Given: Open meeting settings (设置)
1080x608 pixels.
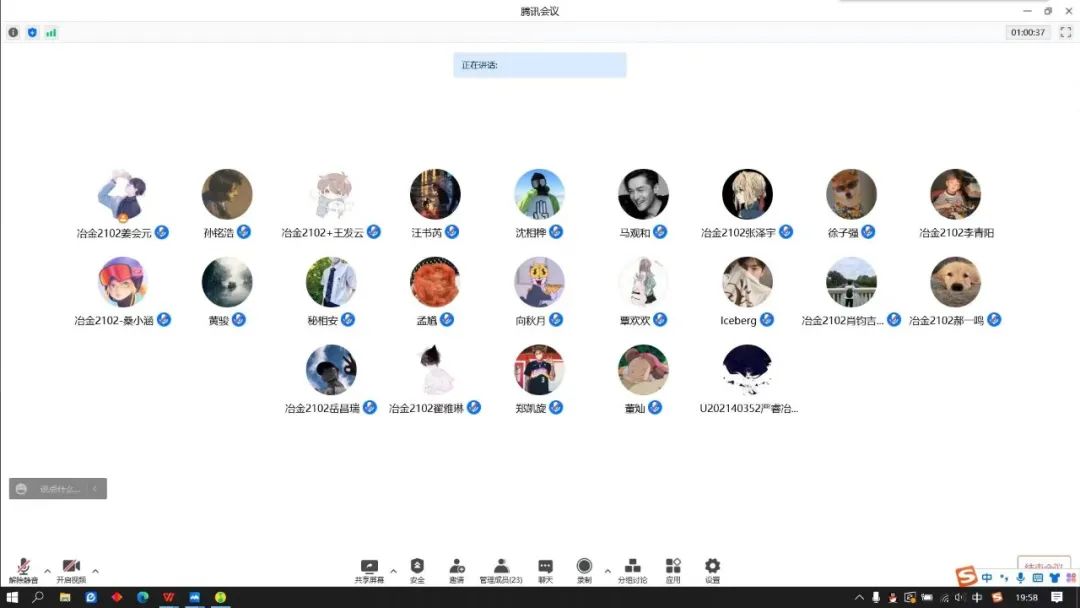Looking at the screenshot, I should (x=712, y=571).
